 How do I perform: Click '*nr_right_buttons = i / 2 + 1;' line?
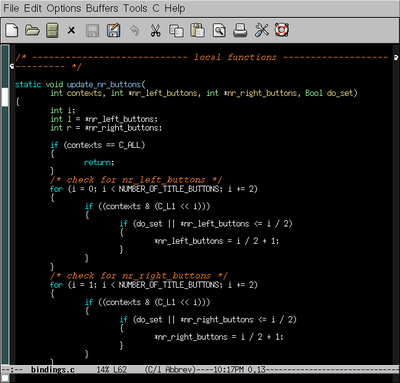[219, 337]
